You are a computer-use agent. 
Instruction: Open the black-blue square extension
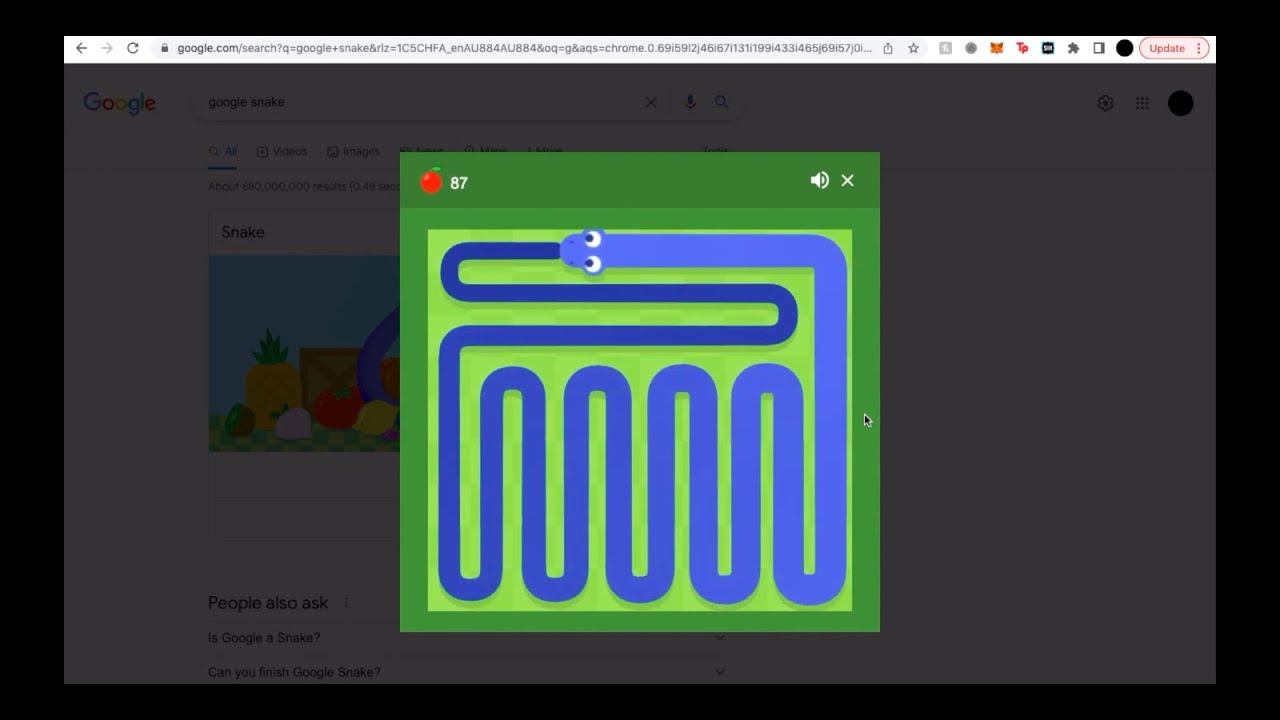tap(1047, 48)
